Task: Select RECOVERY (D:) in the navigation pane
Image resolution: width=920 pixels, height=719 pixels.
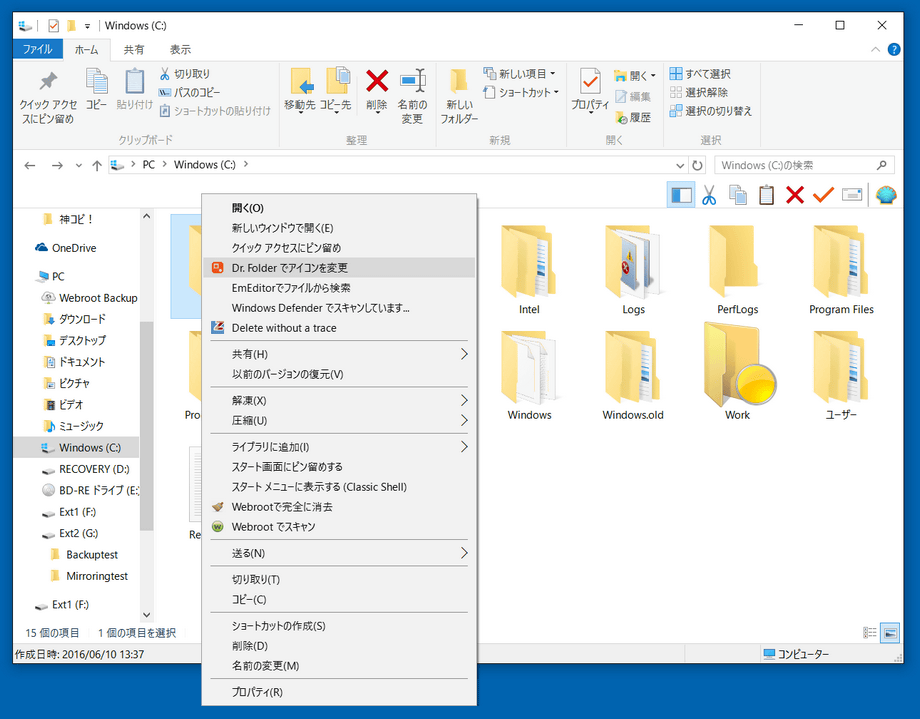Action: point(94,469)
